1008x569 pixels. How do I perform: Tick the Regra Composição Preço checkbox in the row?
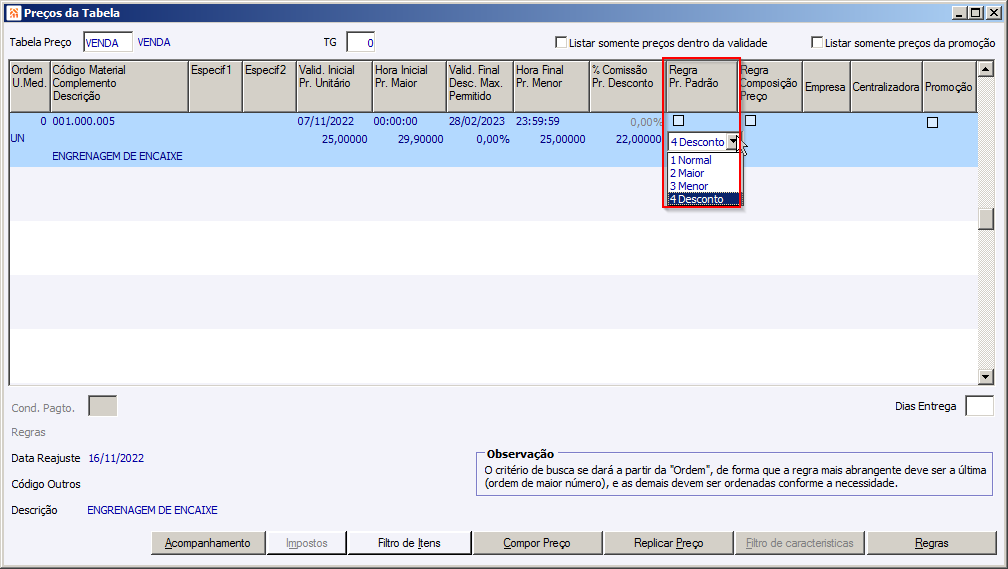click(750, 121)
